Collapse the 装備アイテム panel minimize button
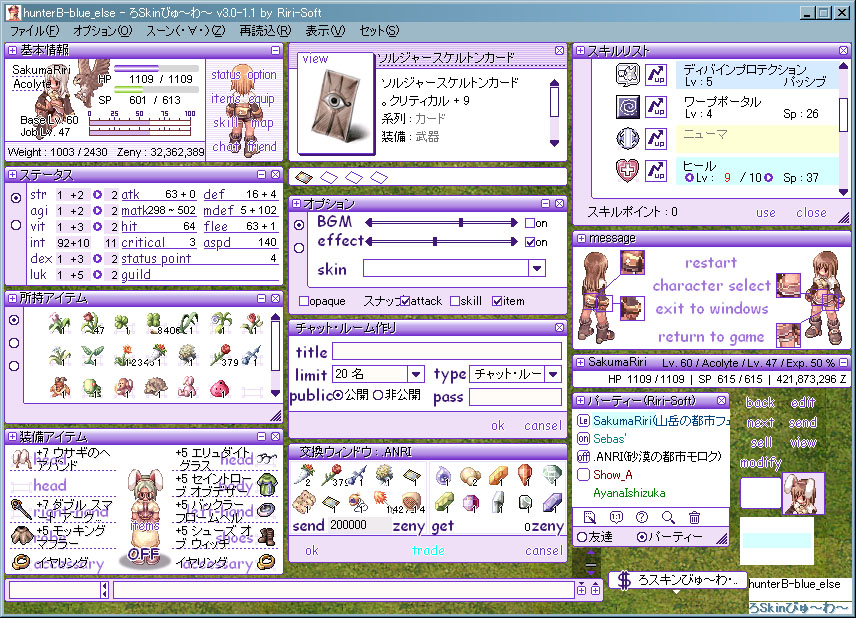The image size is (856, 618). coord(261,437)
